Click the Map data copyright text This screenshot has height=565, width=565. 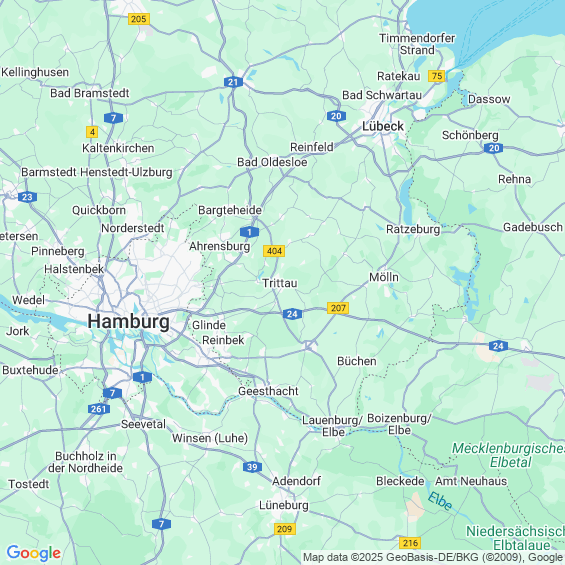433,557
